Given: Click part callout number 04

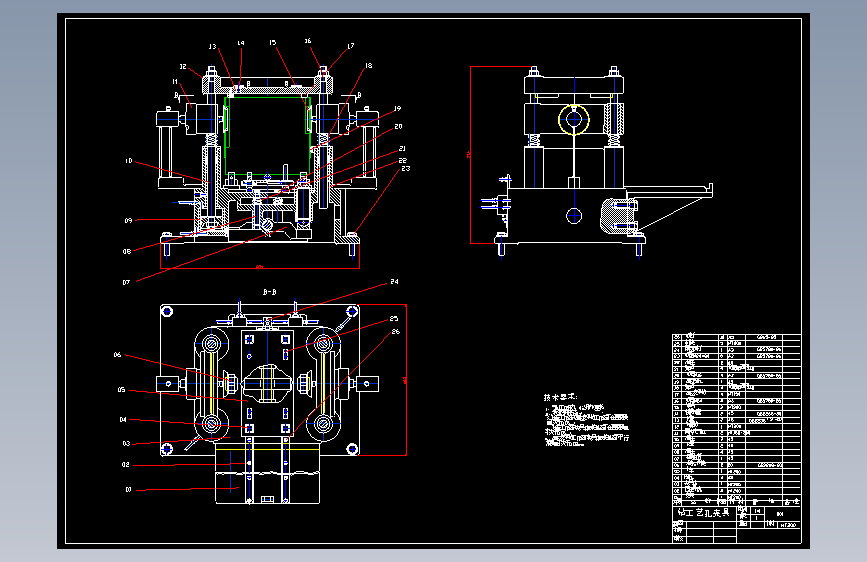Looking at the screenshot, I should click(x=123, y=420).
